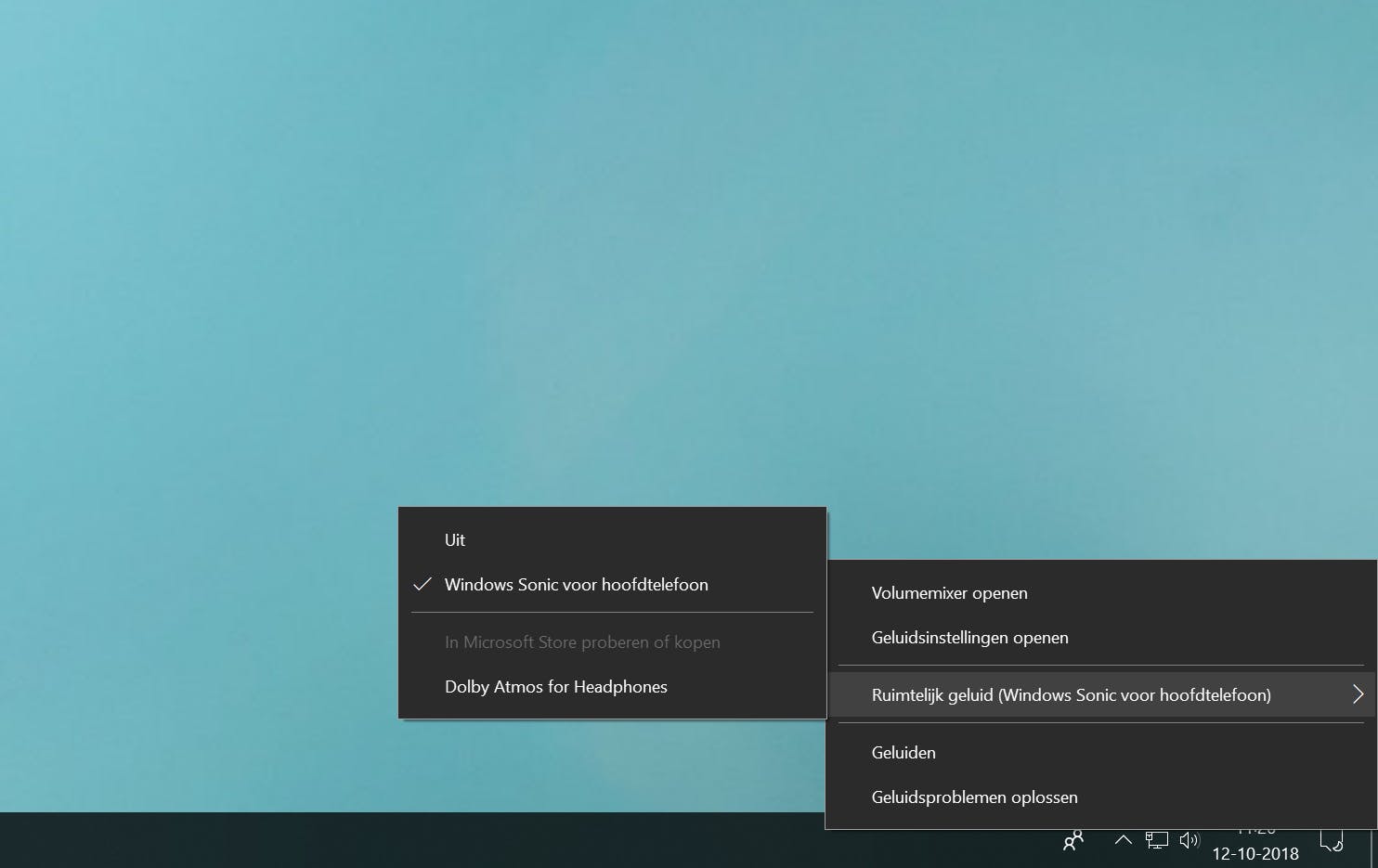Click the show hidden icons chevron
The width and height of the screenshot is (1378, 868).
(x=1123, y=840)
